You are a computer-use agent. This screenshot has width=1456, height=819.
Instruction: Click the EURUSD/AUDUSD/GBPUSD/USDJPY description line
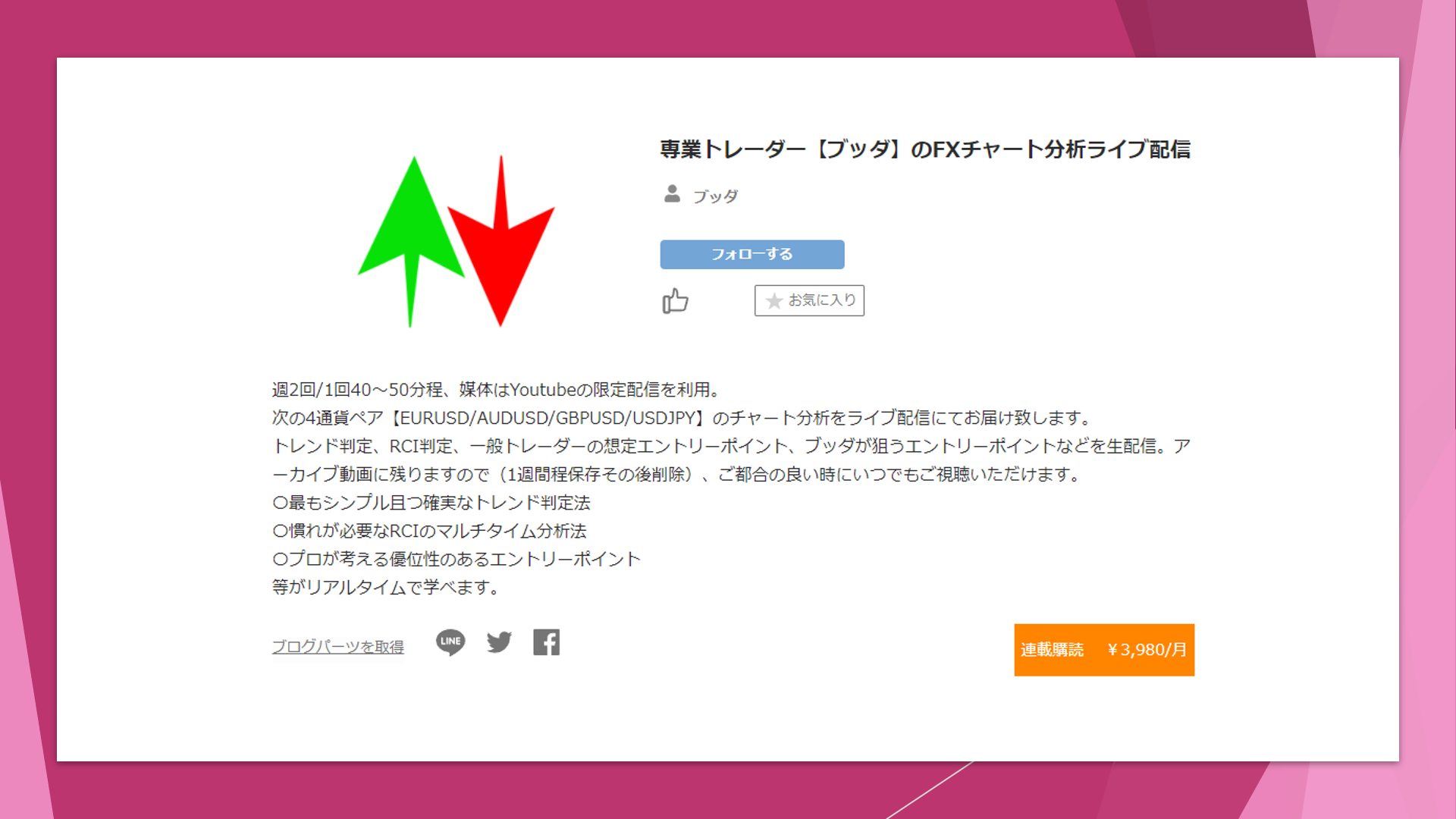click(682, 418)
